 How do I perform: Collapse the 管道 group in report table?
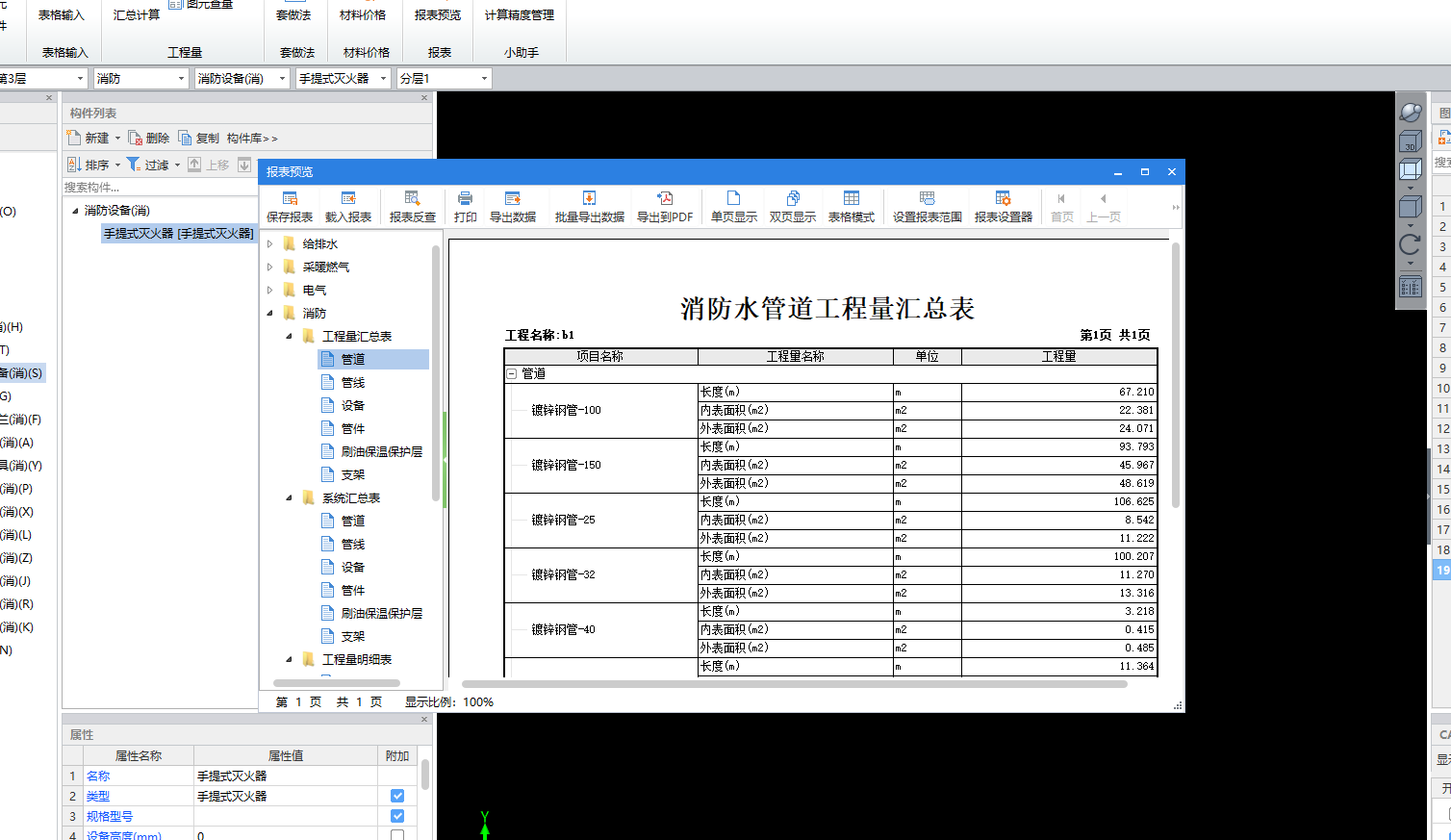tap(512, 373)
